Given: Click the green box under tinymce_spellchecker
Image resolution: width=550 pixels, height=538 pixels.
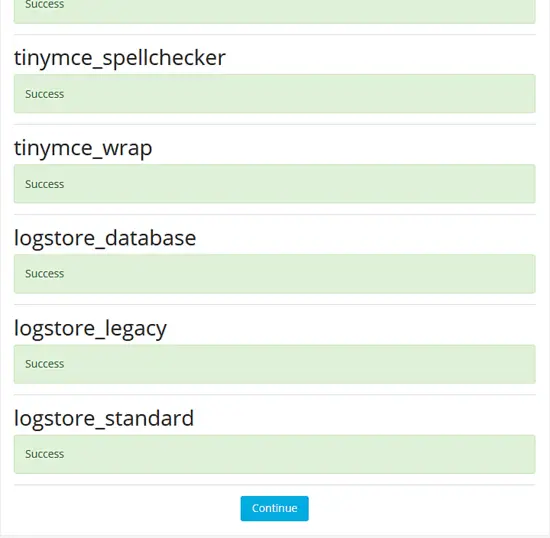Looking at the screenshot, I should [275, 94].
